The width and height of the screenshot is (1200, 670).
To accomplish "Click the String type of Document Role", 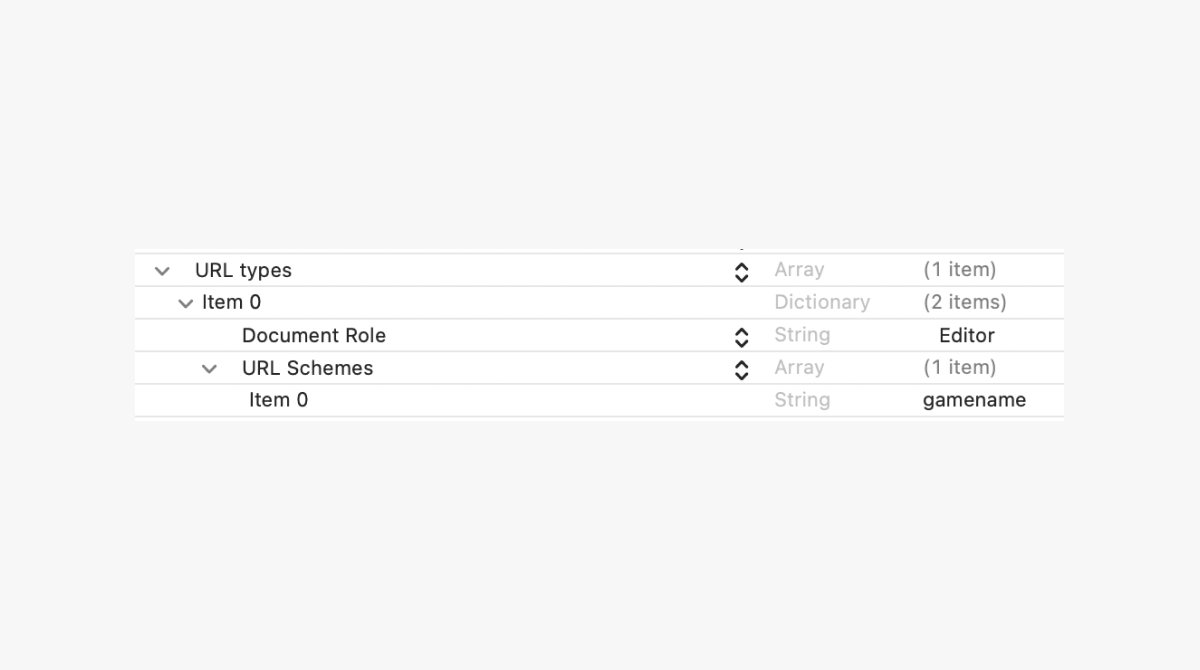I will pos(802,335).
